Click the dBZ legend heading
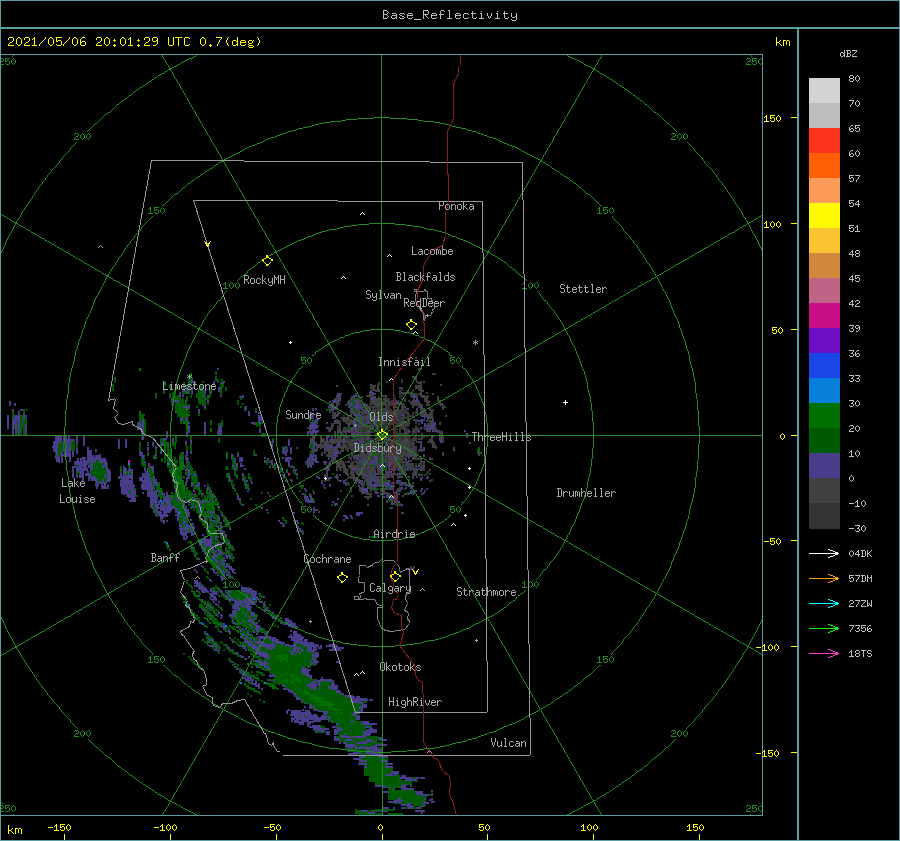Viewport: 900px width, 841px height. pyautogui.click(x=848, y=53)
